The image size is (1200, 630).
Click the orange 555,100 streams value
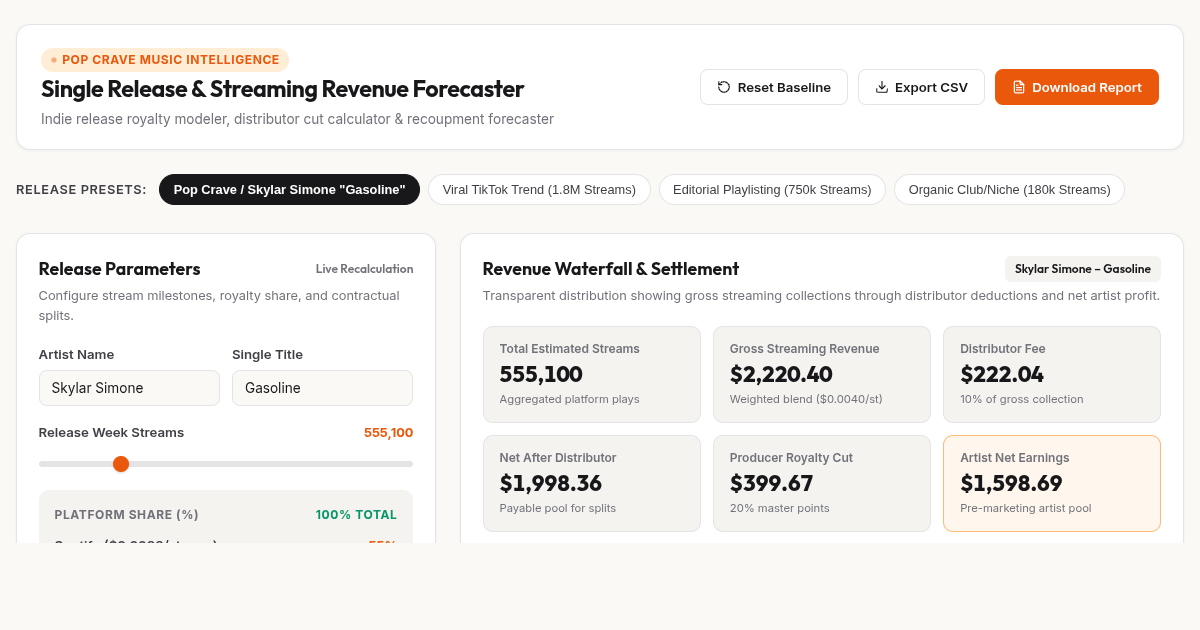(x=388, y=433)
